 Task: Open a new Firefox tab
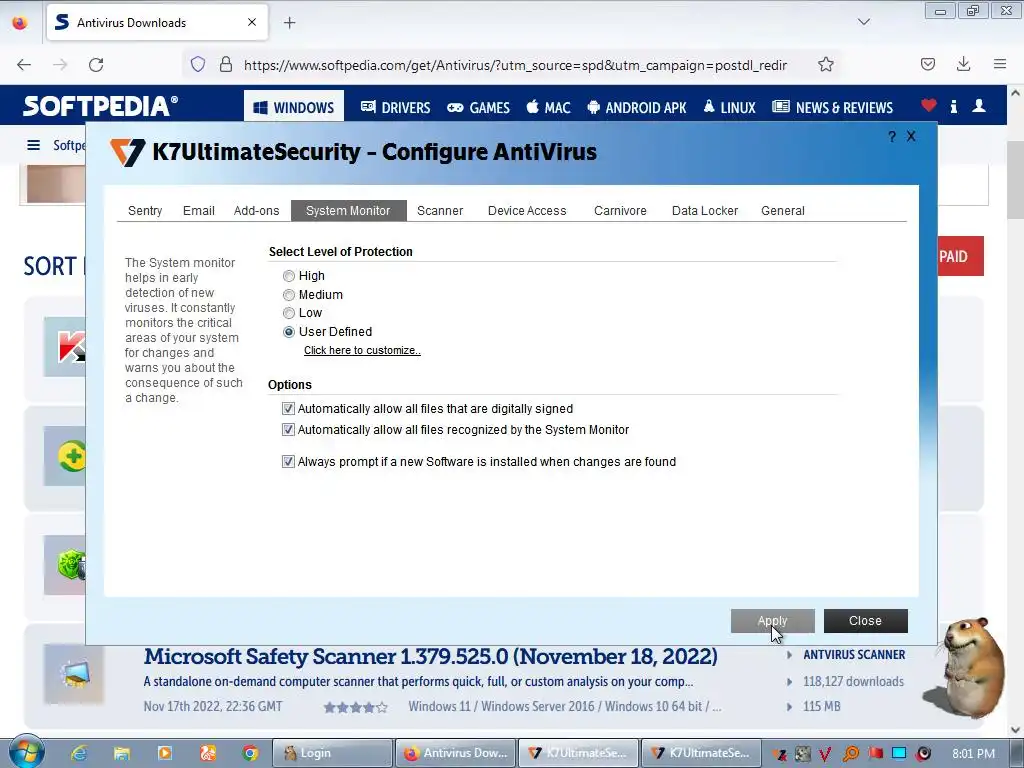pos(290,23)
